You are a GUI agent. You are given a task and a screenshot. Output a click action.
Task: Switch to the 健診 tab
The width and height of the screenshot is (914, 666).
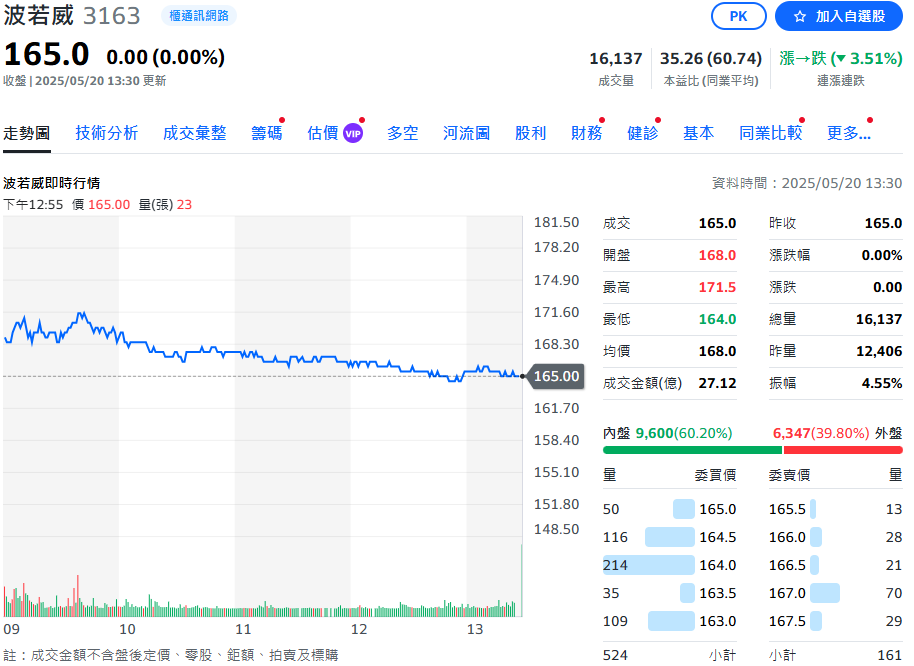(x=642, y=133)
